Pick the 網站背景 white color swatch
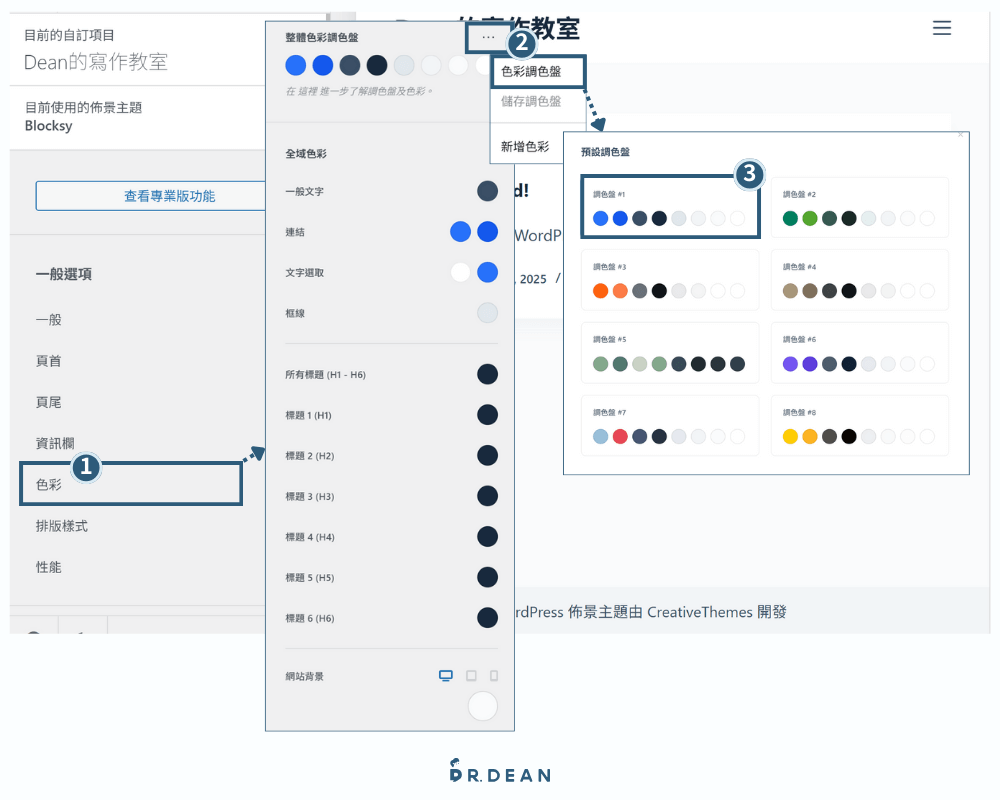 tap(483, 706)
